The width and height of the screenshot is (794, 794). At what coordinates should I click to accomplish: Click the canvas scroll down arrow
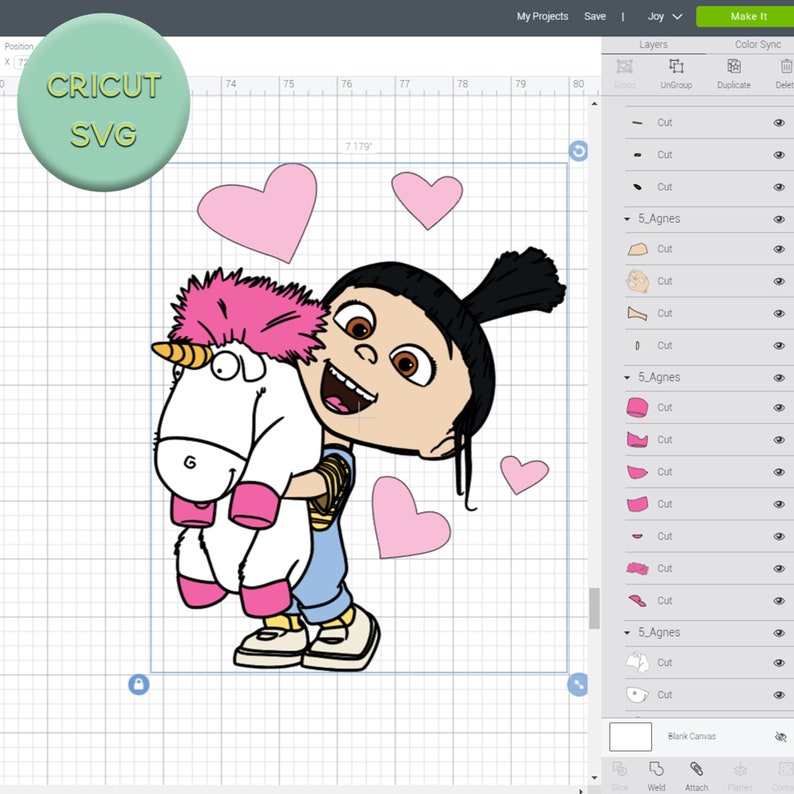pyautogui.click(x=594, y=778)
